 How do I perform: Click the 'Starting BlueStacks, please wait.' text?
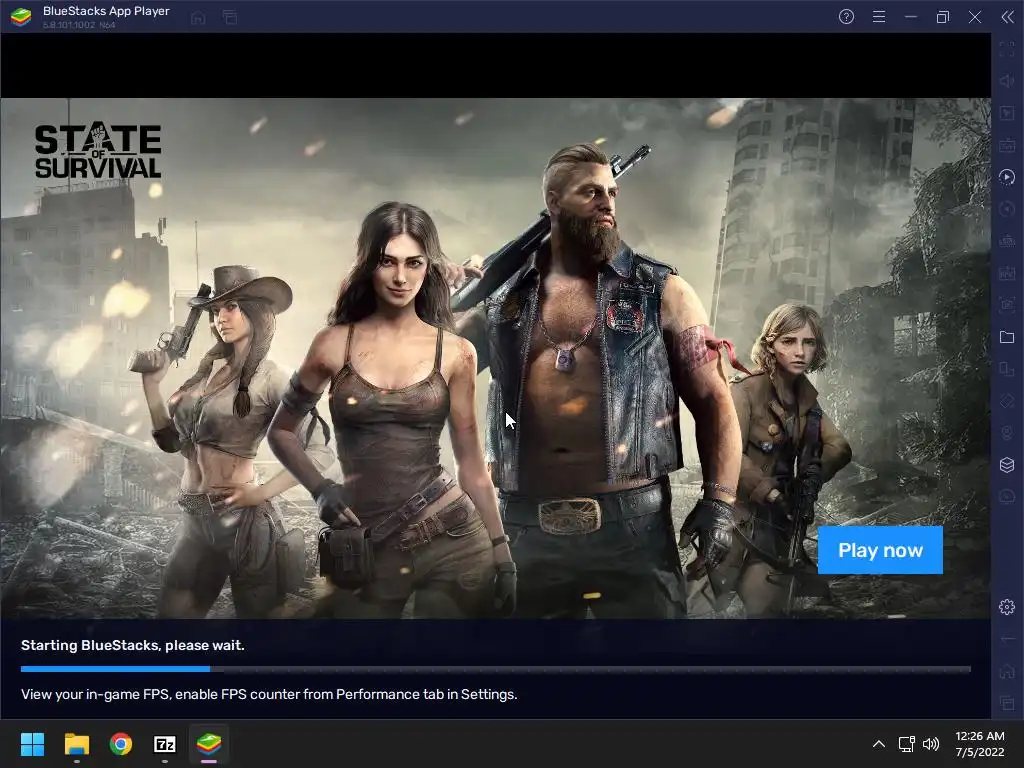pyautogui.click(x=133, y=645)
